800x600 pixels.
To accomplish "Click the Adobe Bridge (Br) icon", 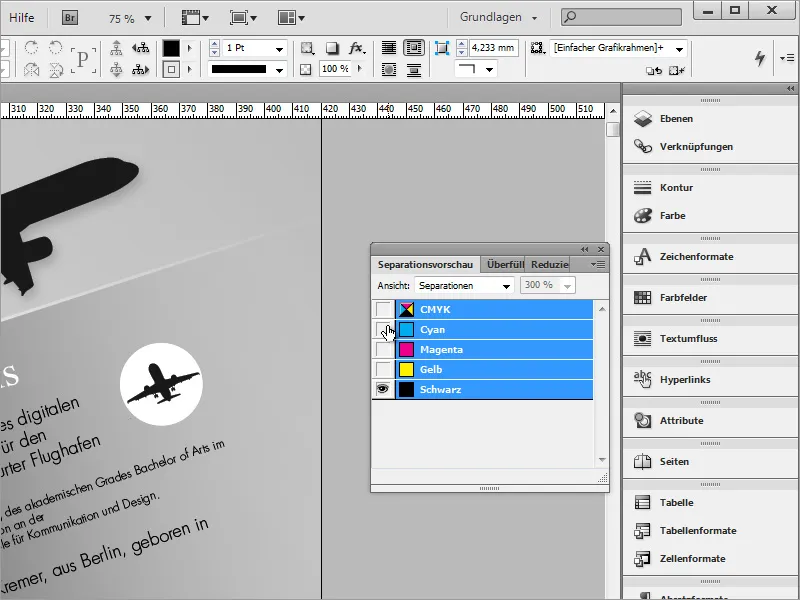I will (71, 17).
